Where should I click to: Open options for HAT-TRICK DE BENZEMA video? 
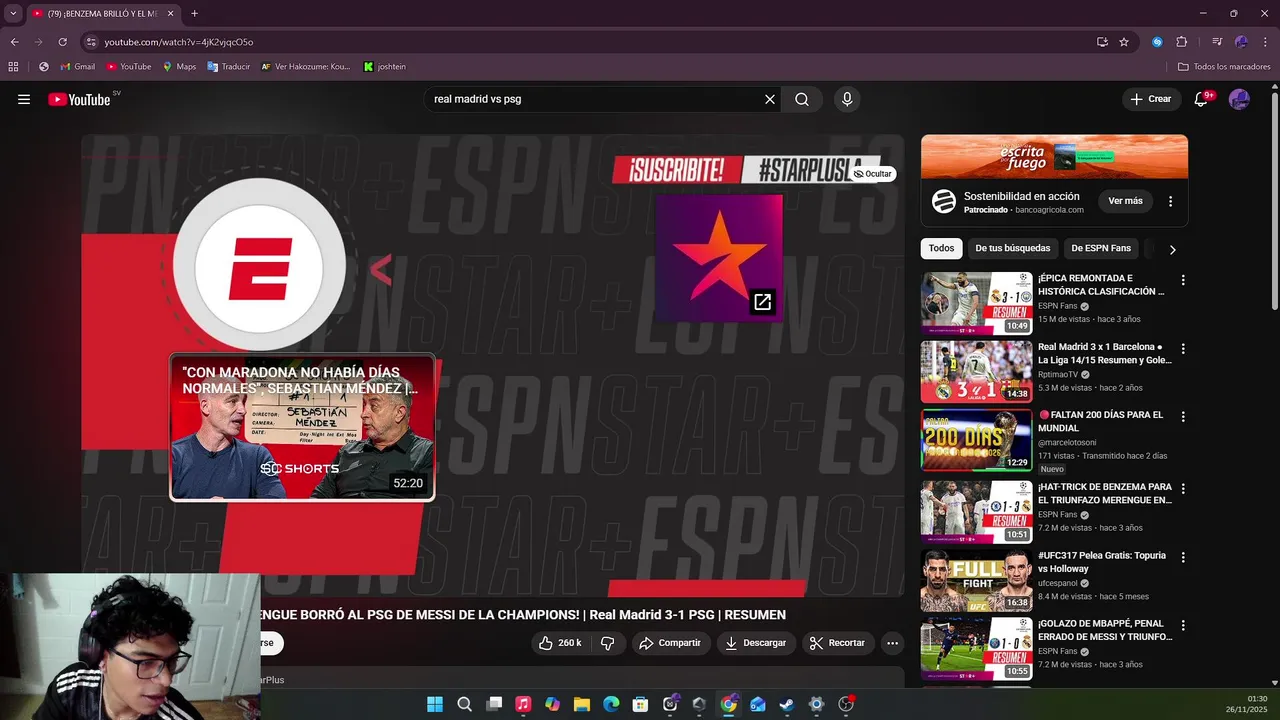click(1183, 489)
